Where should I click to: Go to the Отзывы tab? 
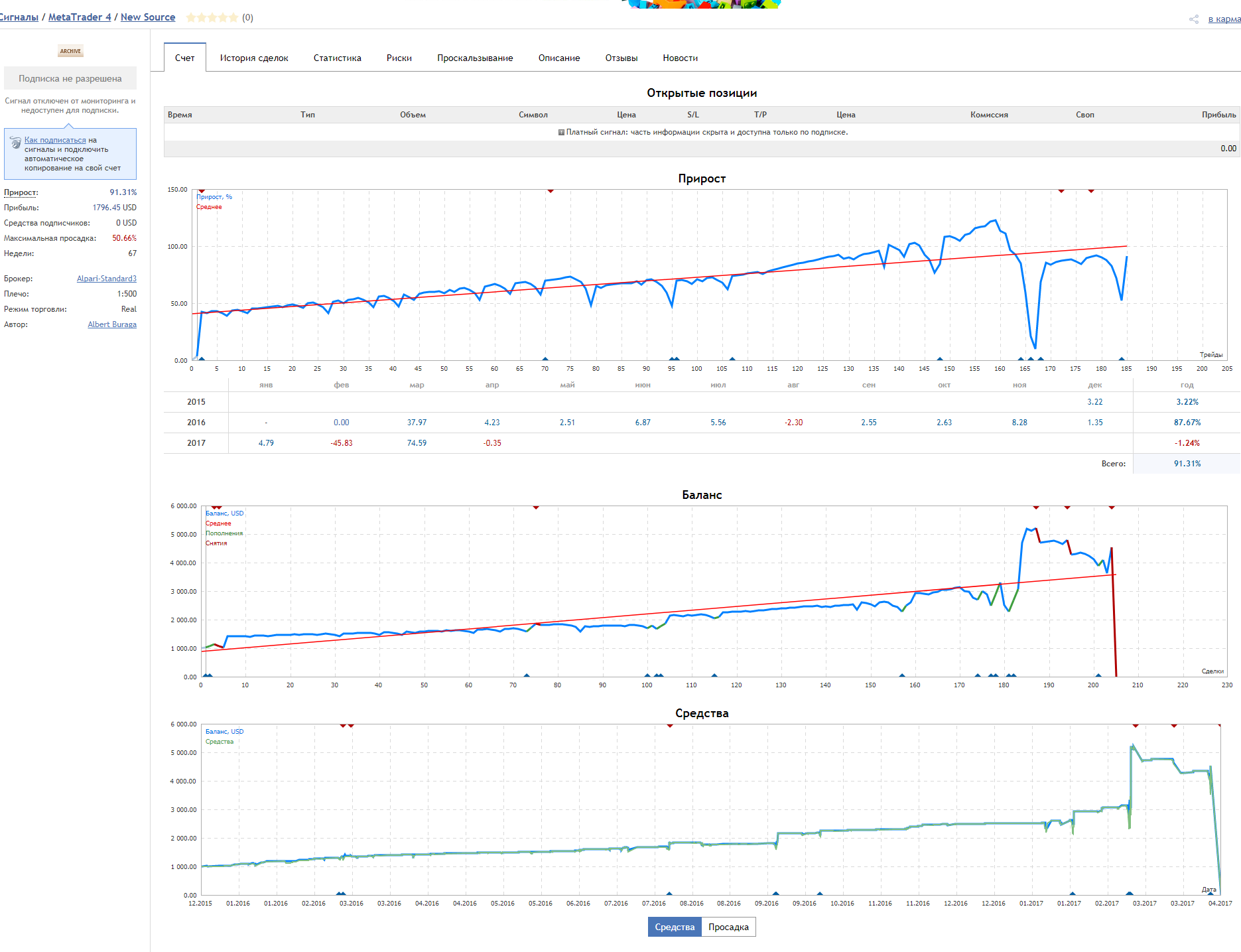point(621,58)
